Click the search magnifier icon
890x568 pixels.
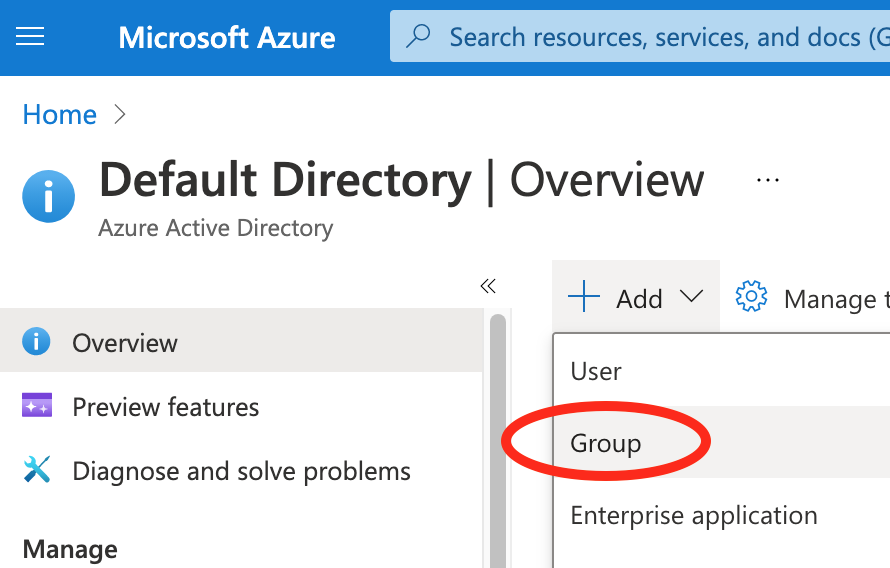(419, 37)
